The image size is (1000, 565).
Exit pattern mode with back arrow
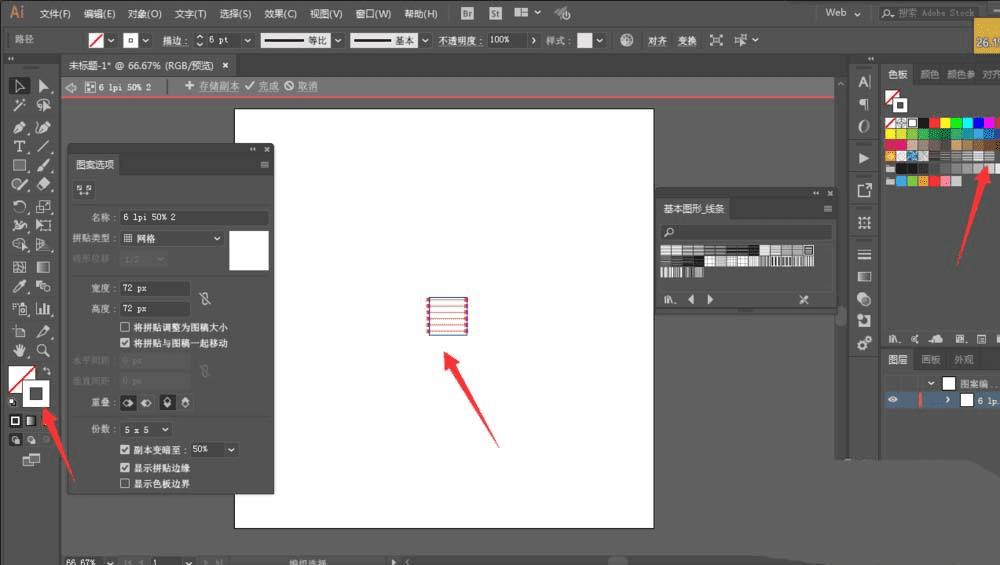tap(71, 87)
